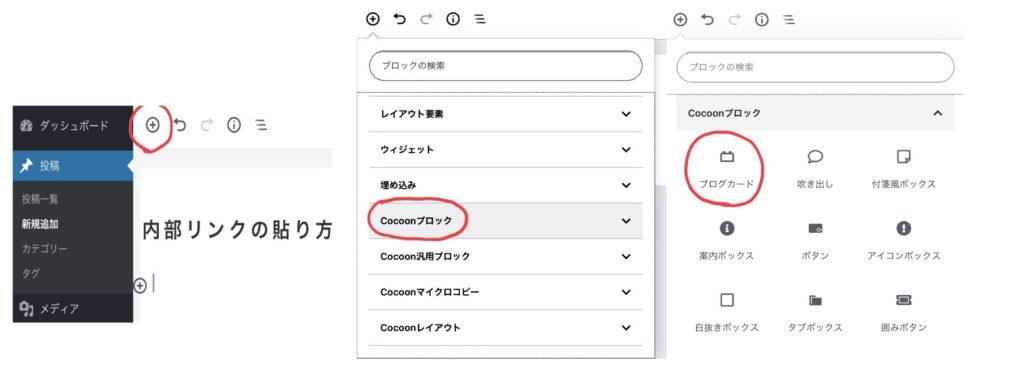Go to 投稿一覧 in the sidebar
This screenshot has width=1024, height=370.
click(40, 199)
